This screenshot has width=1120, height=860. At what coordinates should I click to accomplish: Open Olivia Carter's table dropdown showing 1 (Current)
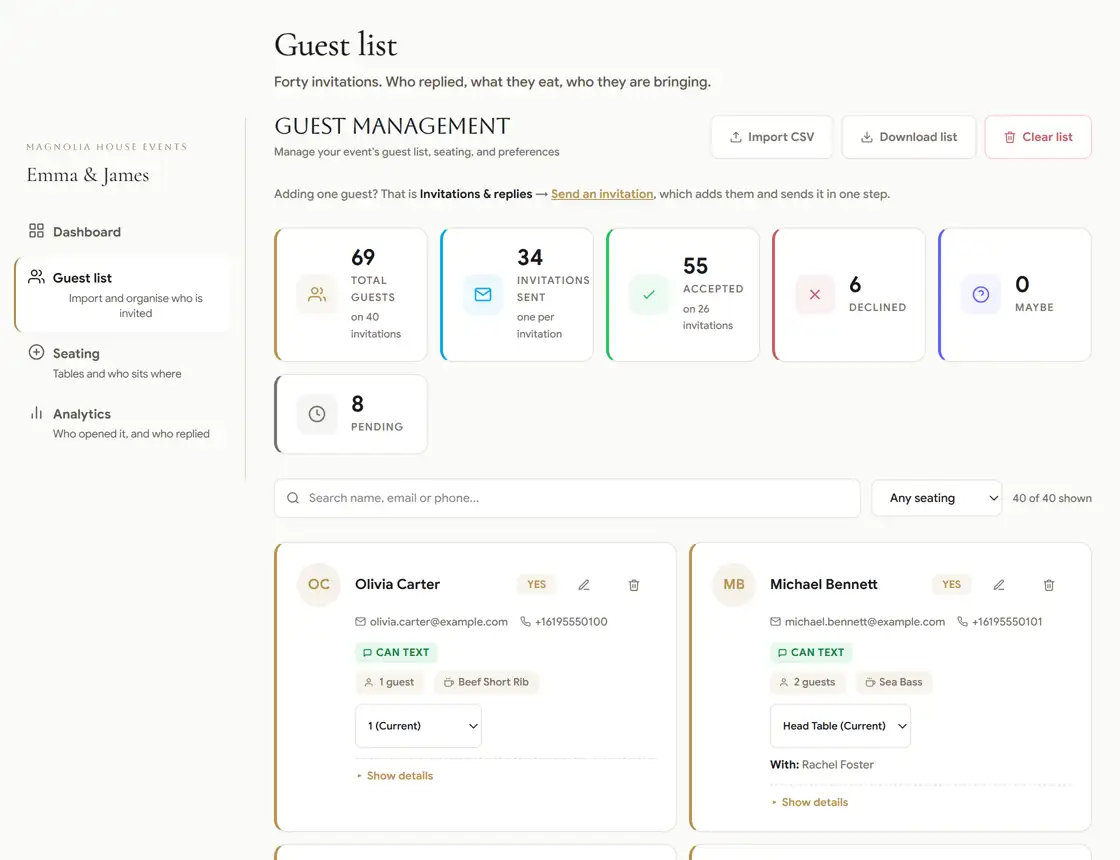[418, 726]
